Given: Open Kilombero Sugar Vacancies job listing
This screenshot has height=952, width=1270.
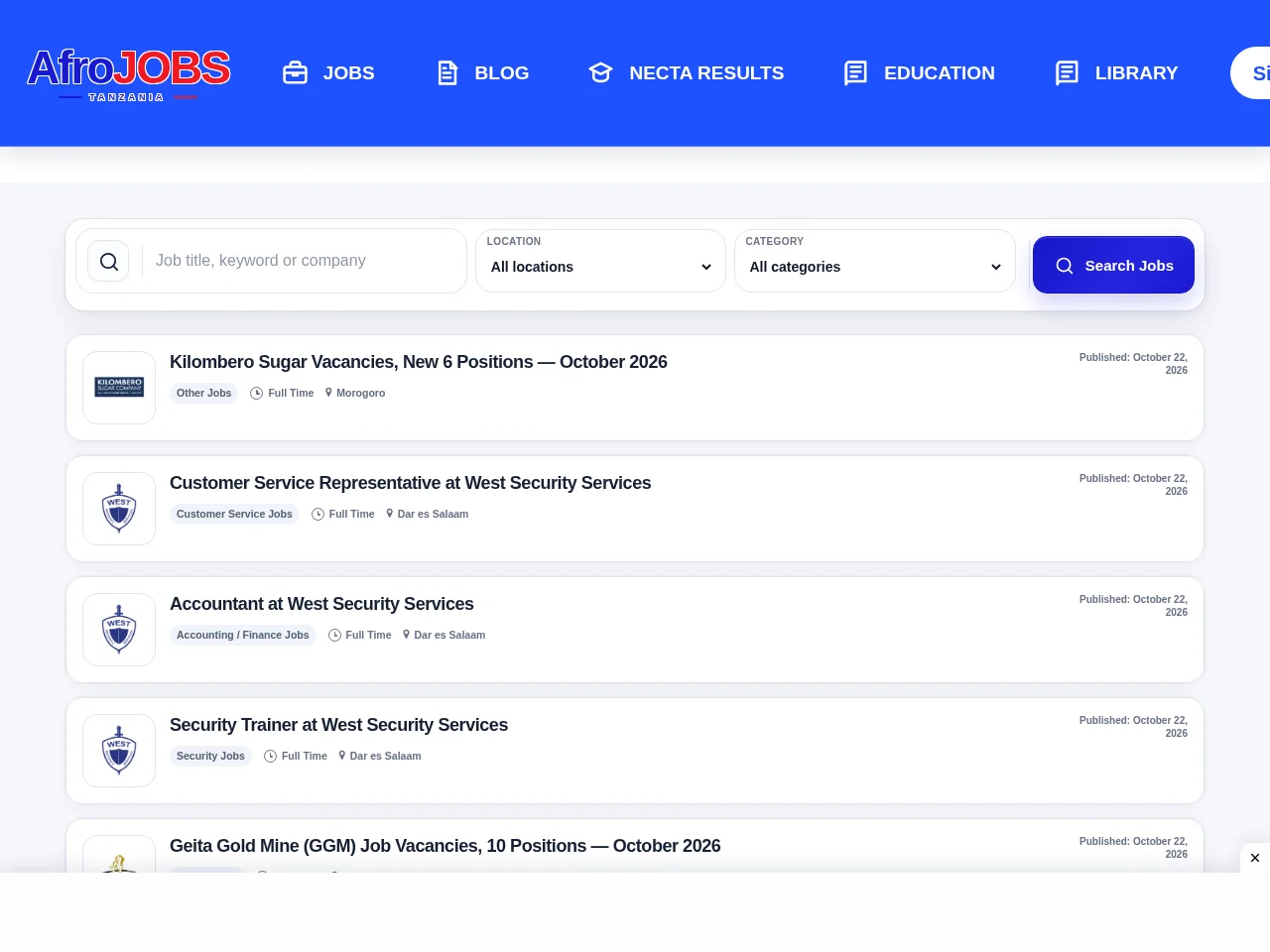Looking at the screenshot, I should click(x=419, y=362).
